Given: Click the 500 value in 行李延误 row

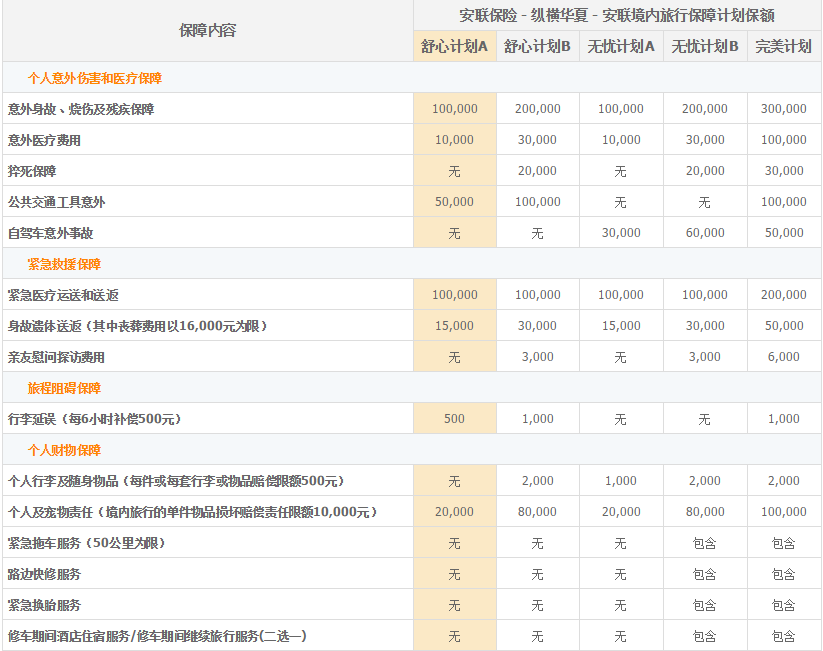Looking at the screenshot, I should [x=455, y=418].
